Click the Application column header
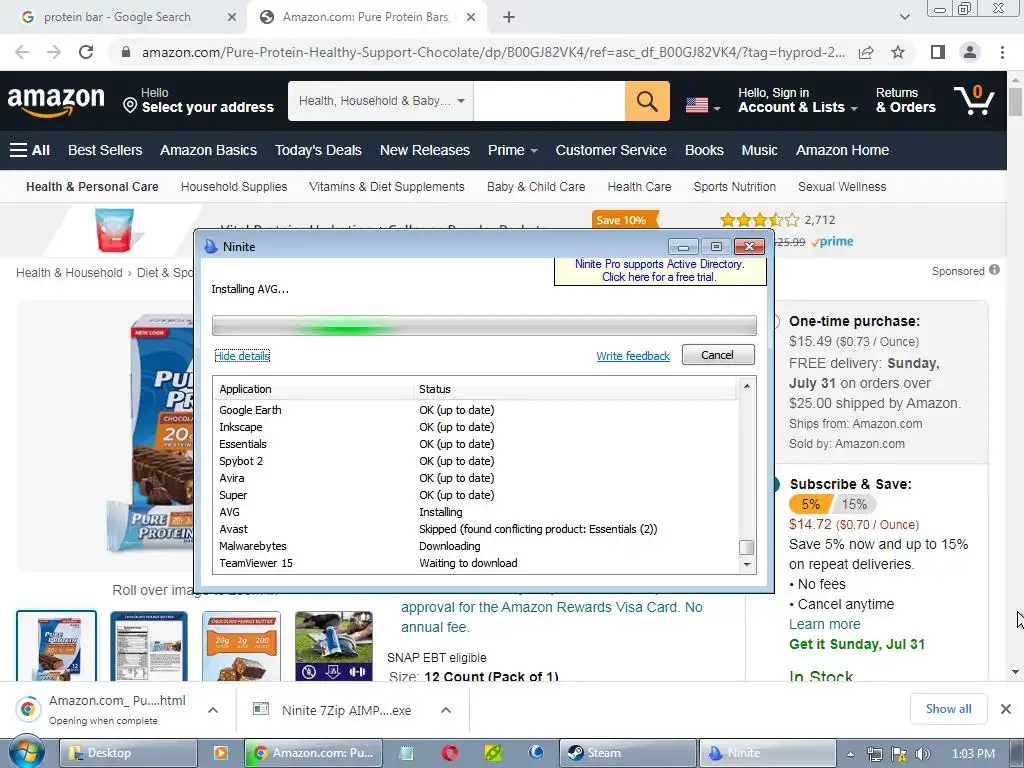This screenshot has width=1024, height=768. point(313,389)
